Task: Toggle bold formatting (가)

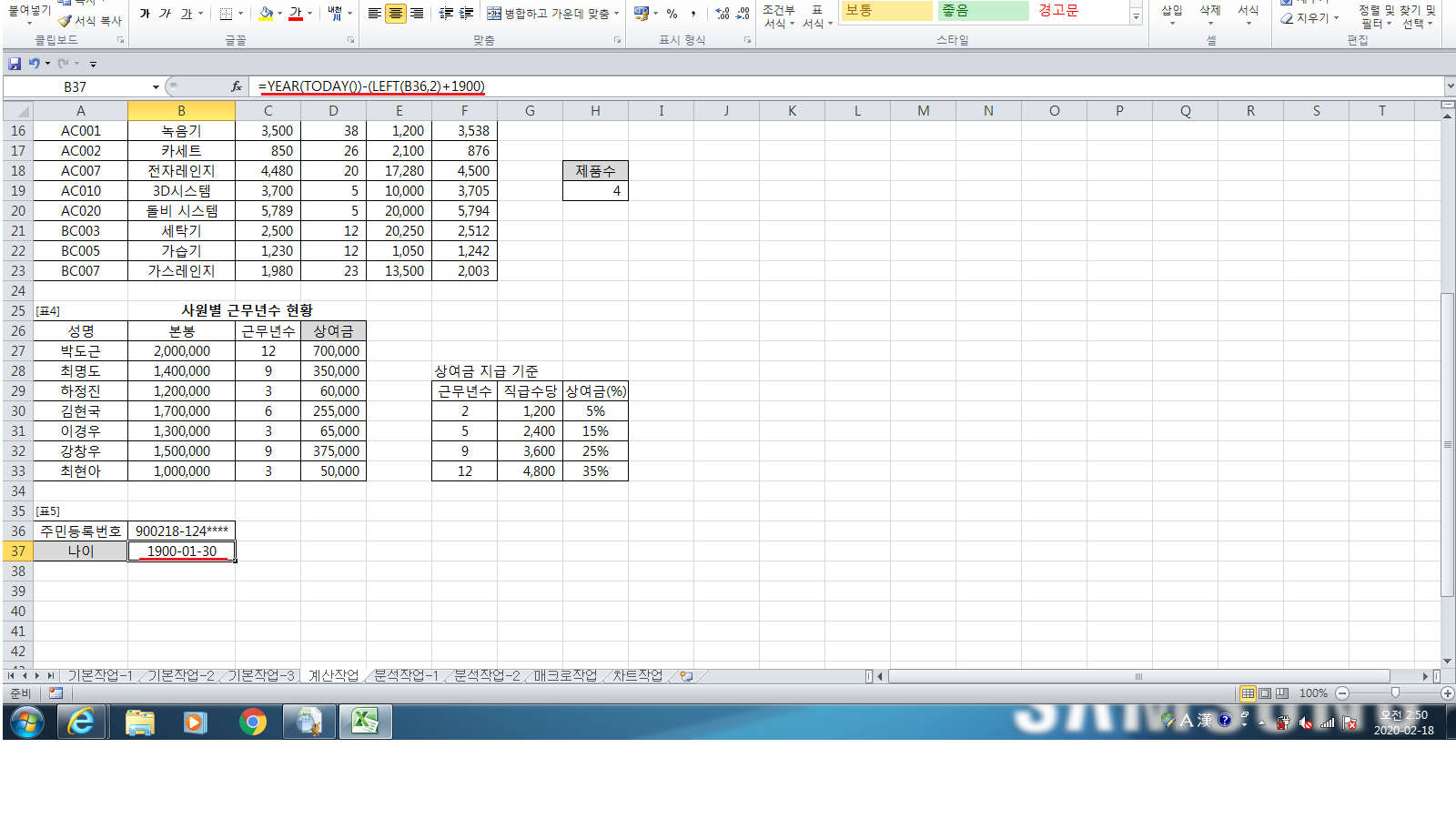Action: [145, 14]
